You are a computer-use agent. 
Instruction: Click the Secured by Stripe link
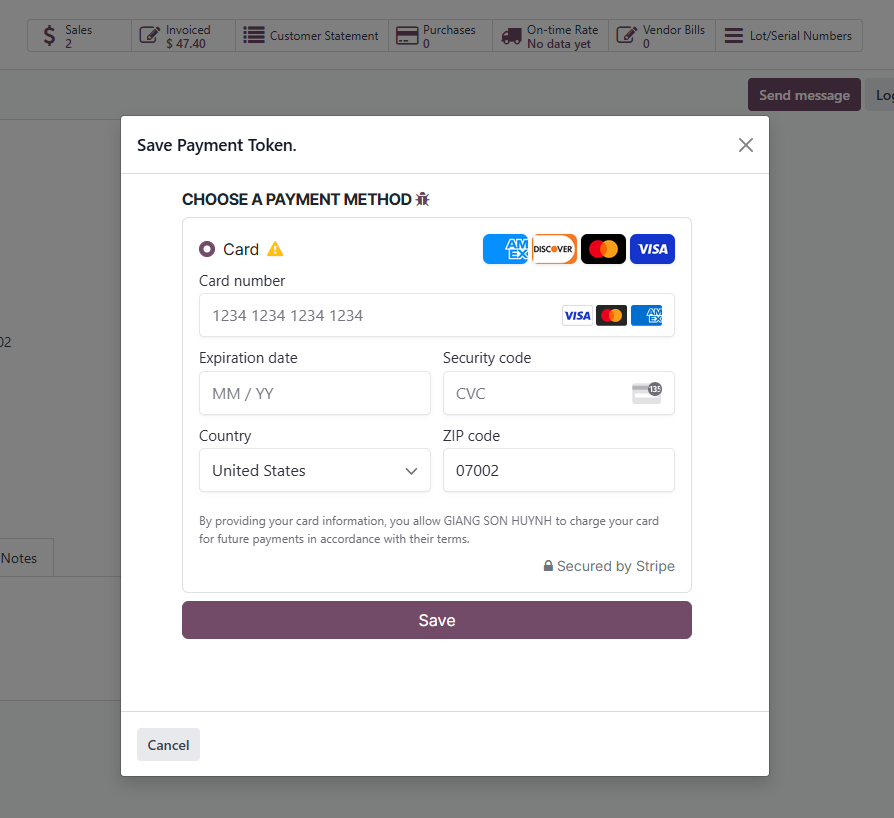coord(617,565)
